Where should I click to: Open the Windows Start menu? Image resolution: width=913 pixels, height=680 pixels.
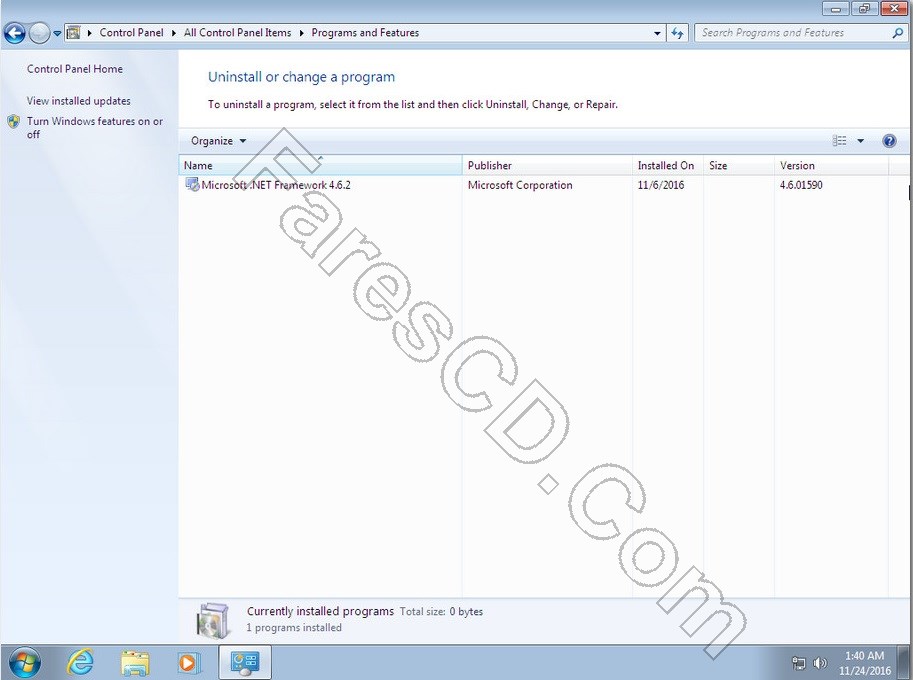pos(23,663)
